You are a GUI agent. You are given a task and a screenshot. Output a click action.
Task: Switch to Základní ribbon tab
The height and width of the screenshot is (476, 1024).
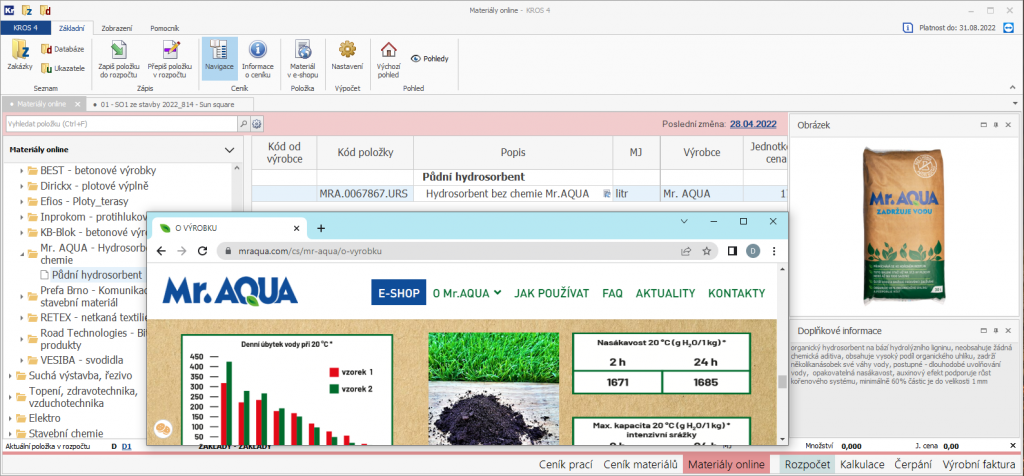coord(71,28)
